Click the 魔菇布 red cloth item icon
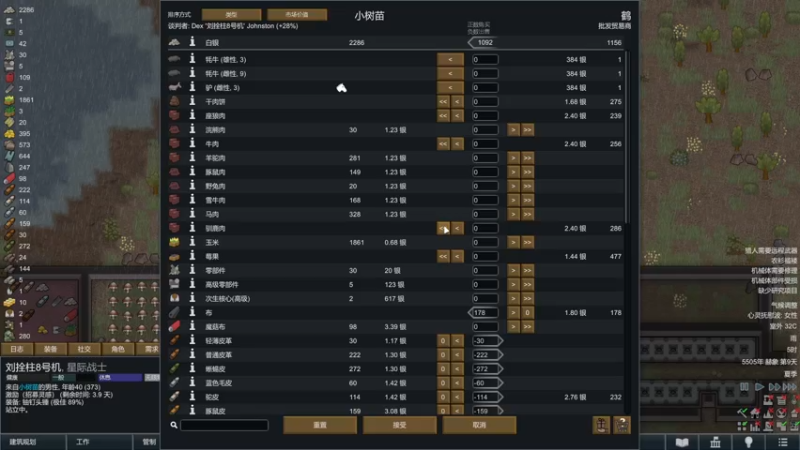This screenshot has width=800, height=450. point(174,326)
